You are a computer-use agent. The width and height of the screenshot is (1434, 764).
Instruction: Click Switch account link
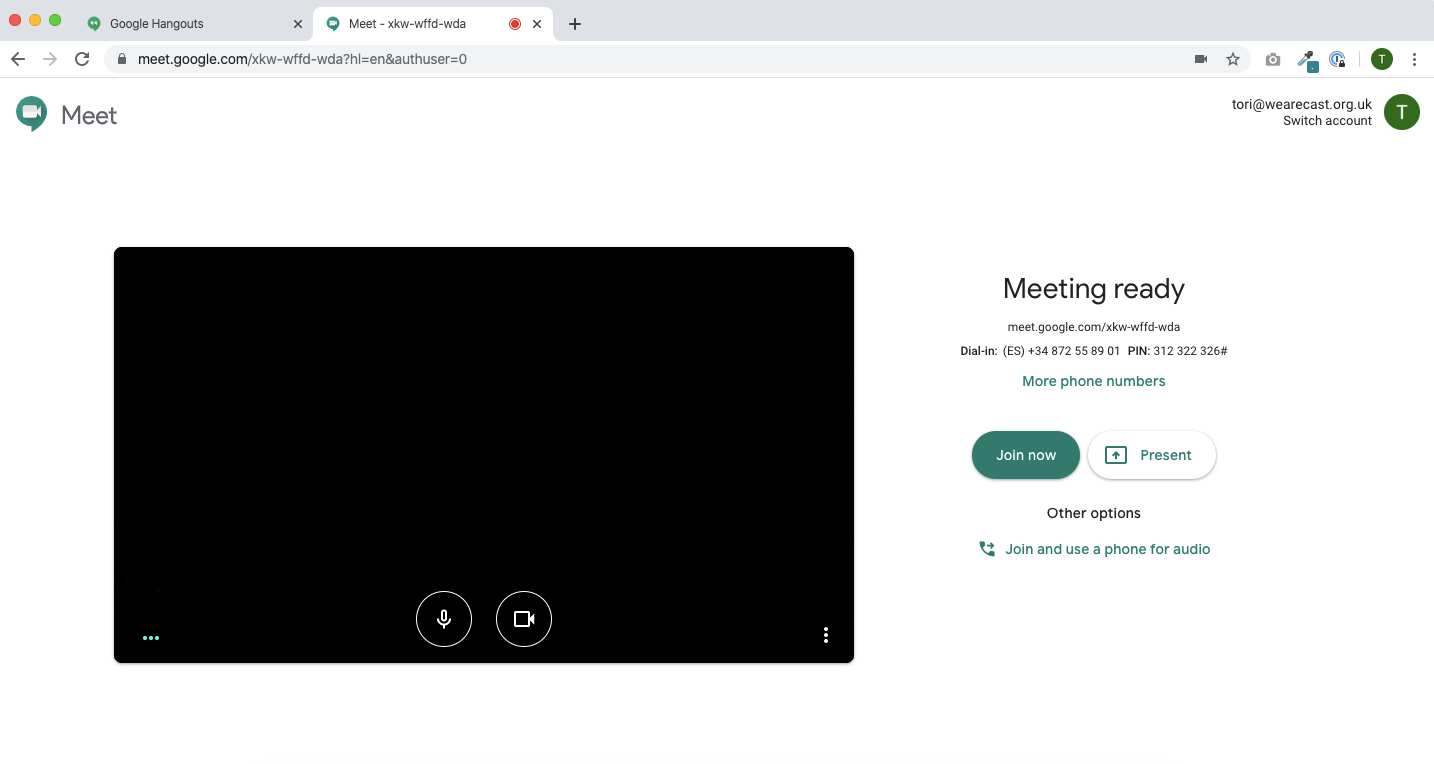[x=1327, y=121]
